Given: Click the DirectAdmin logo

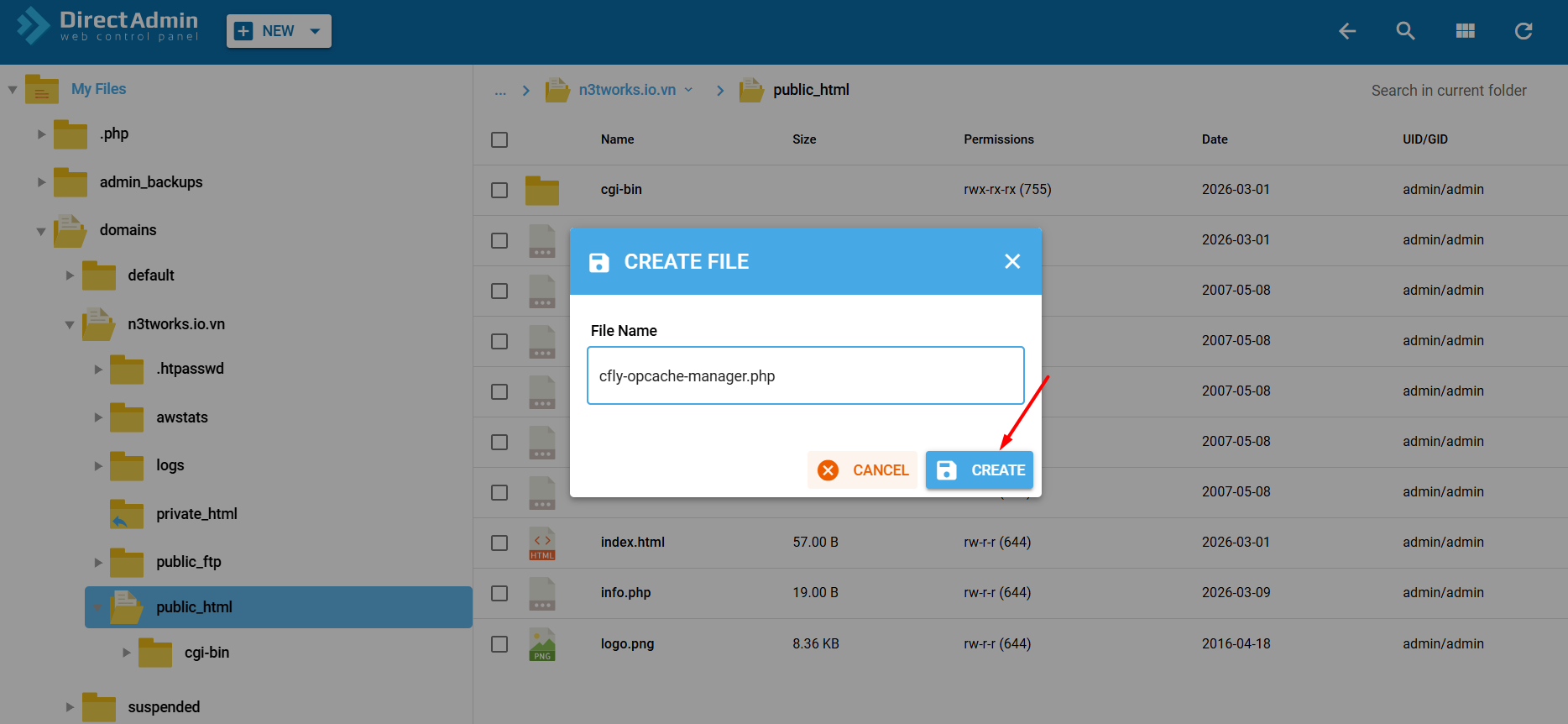Looking at the screenshot, I should point(107,26).
